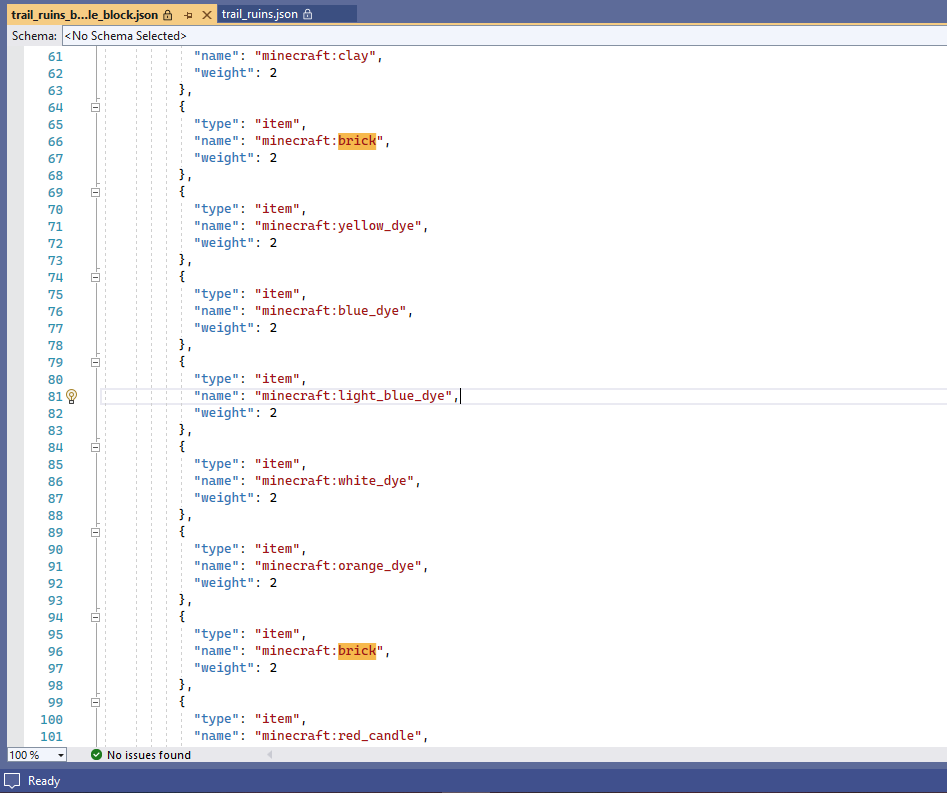Select the trail_ruins_b...le_block.json tab

pos(84,15)
